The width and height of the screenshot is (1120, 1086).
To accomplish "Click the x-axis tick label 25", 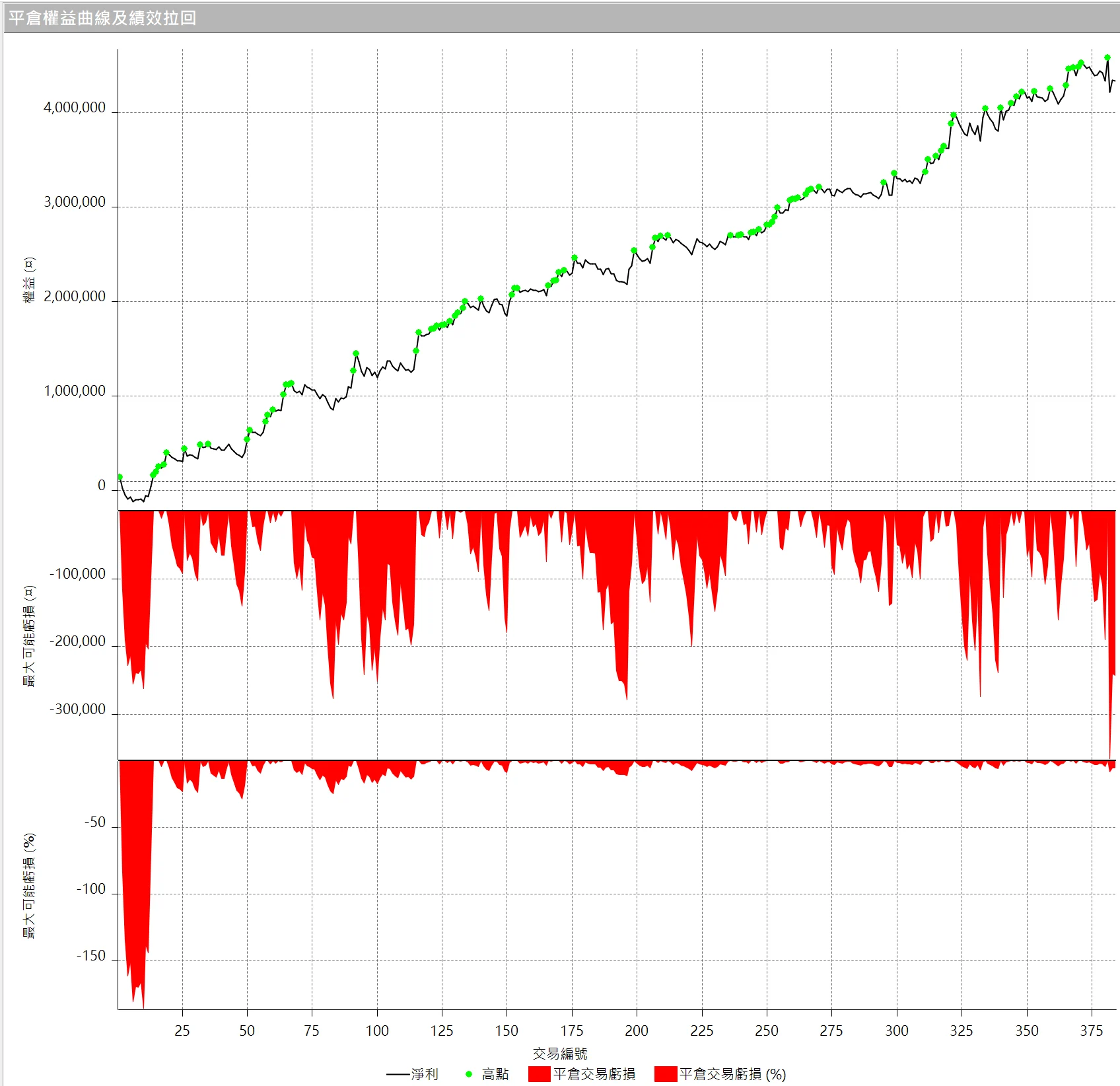I will 182,1031.
